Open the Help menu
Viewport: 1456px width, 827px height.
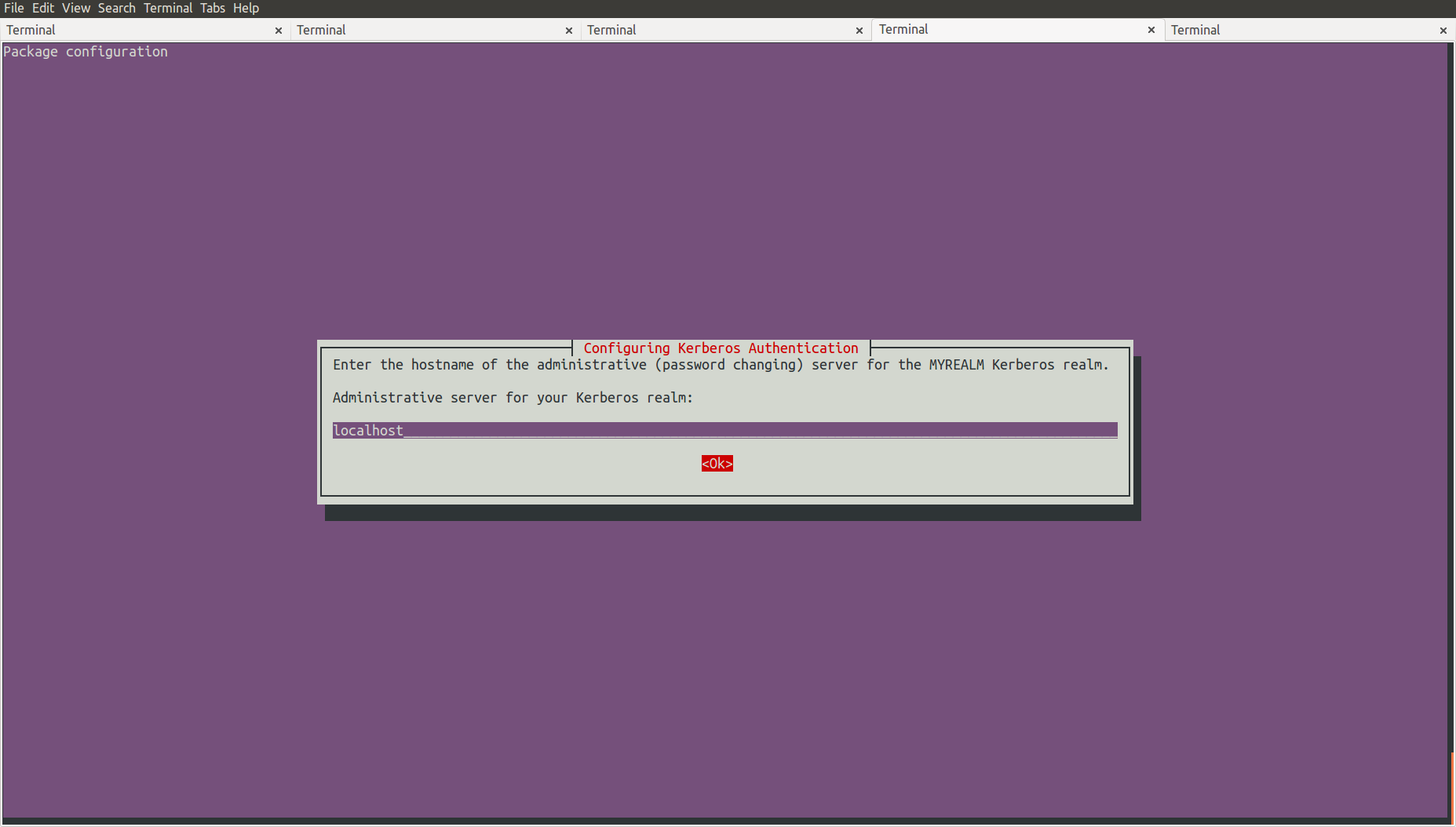pyautogui.click(x=246, y=8)
